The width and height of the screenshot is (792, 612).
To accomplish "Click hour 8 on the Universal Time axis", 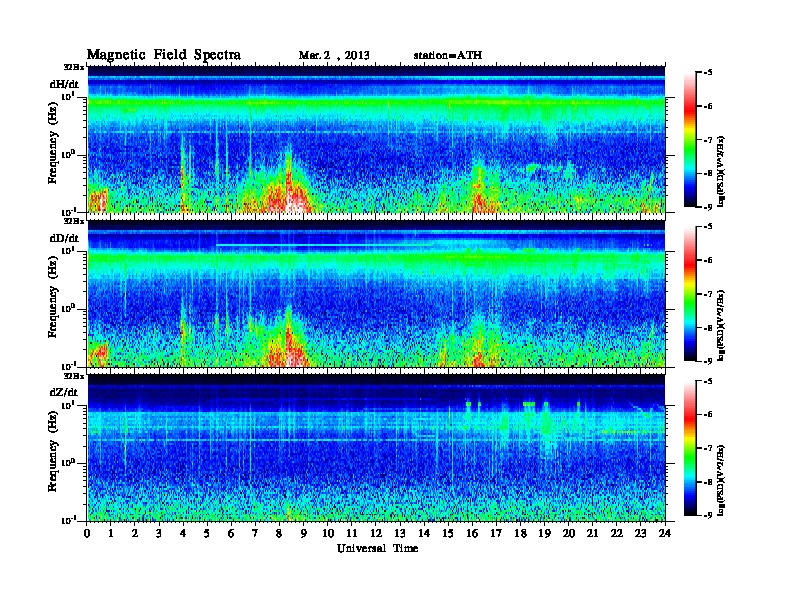I will [x=280, y=533].
